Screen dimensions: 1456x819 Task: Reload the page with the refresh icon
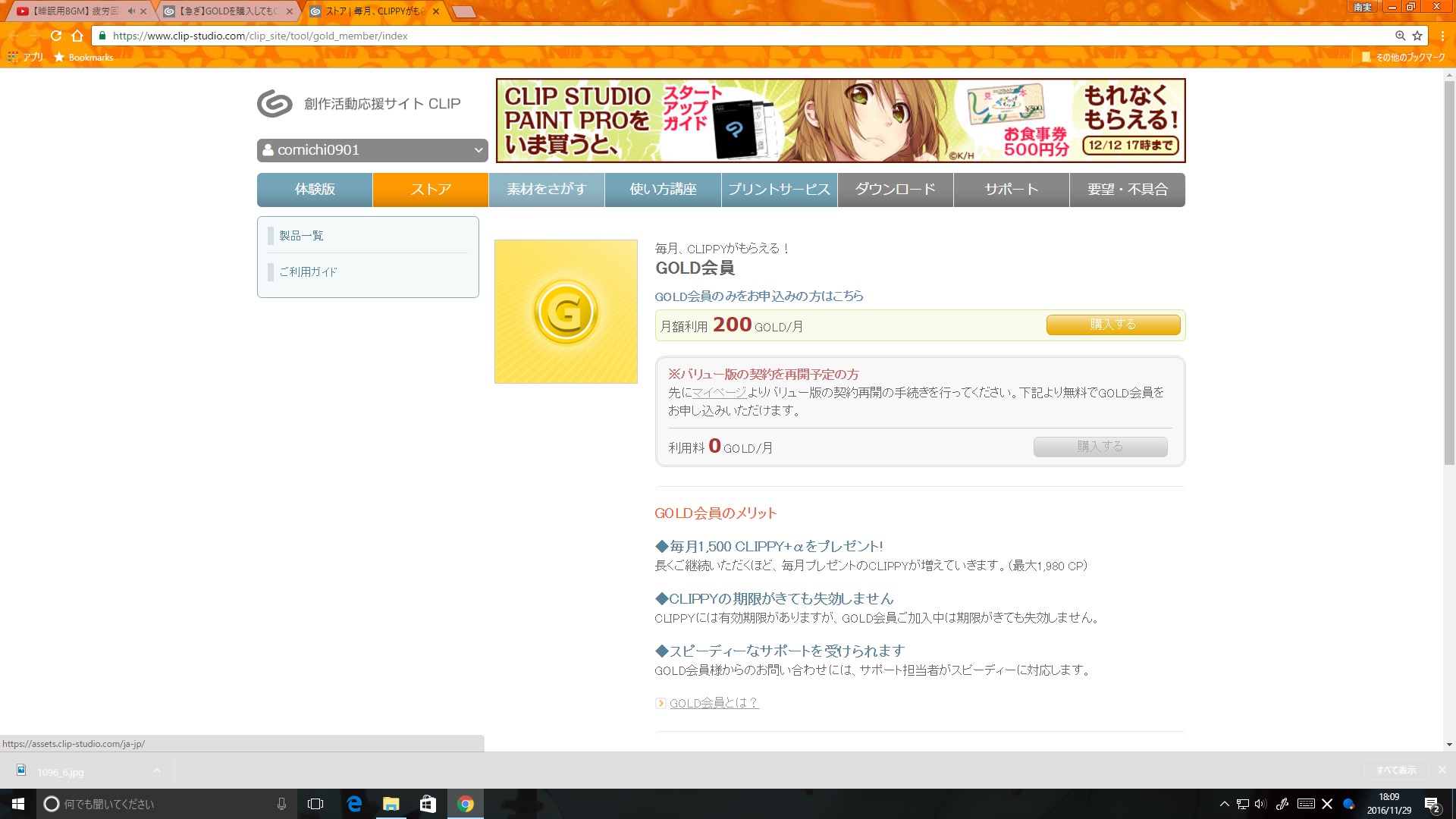pos(56,36)
